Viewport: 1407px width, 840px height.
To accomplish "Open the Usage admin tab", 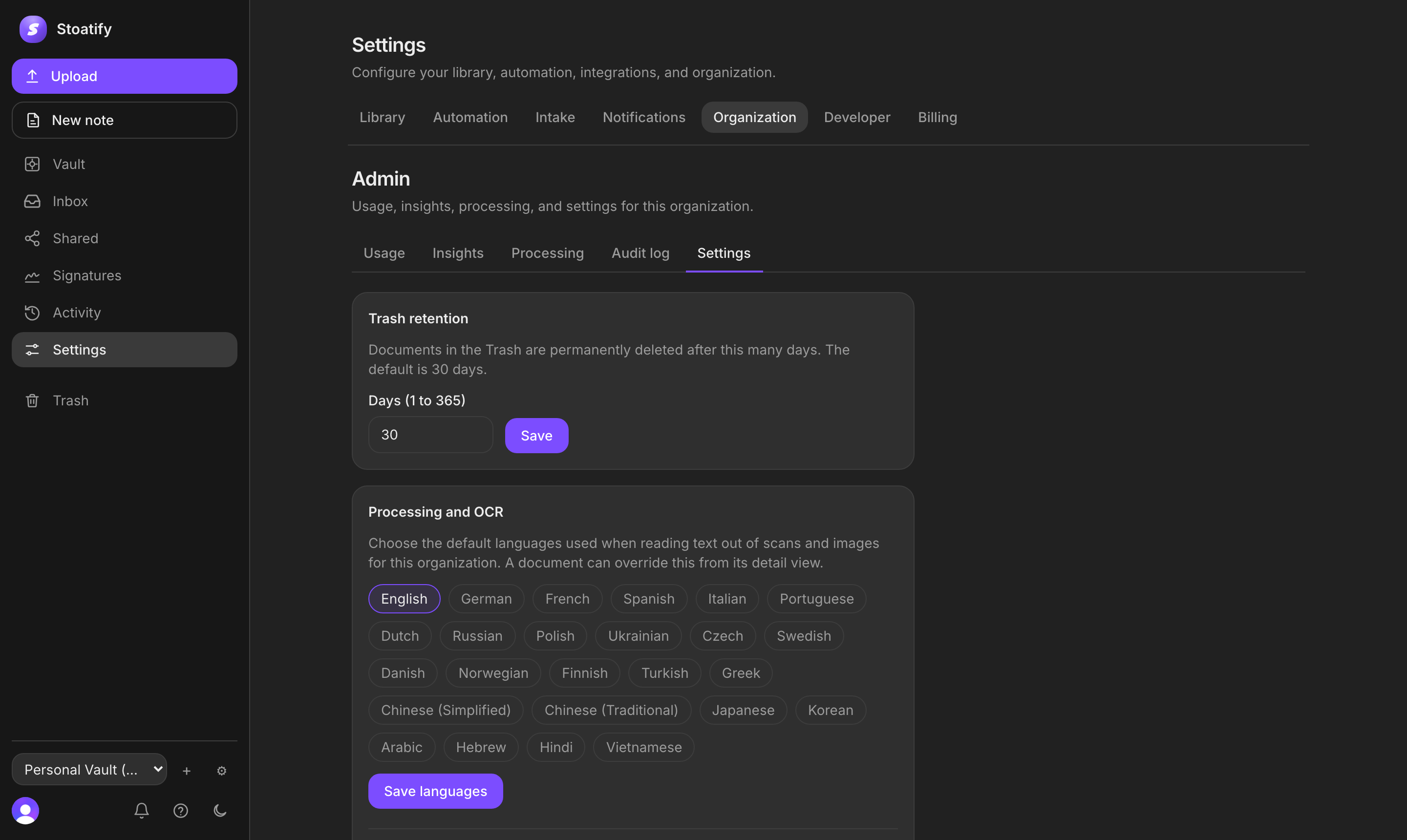I will (384, 253).
